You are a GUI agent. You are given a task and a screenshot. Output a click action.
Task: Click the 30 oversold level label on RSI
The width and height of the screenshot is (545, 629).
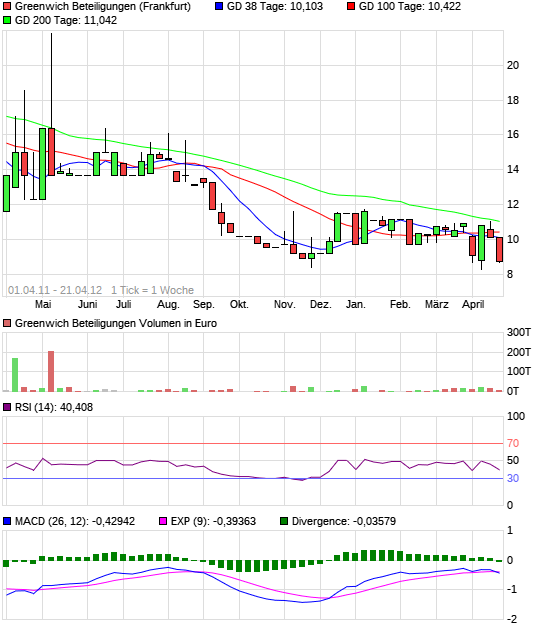tap(513, 478)
